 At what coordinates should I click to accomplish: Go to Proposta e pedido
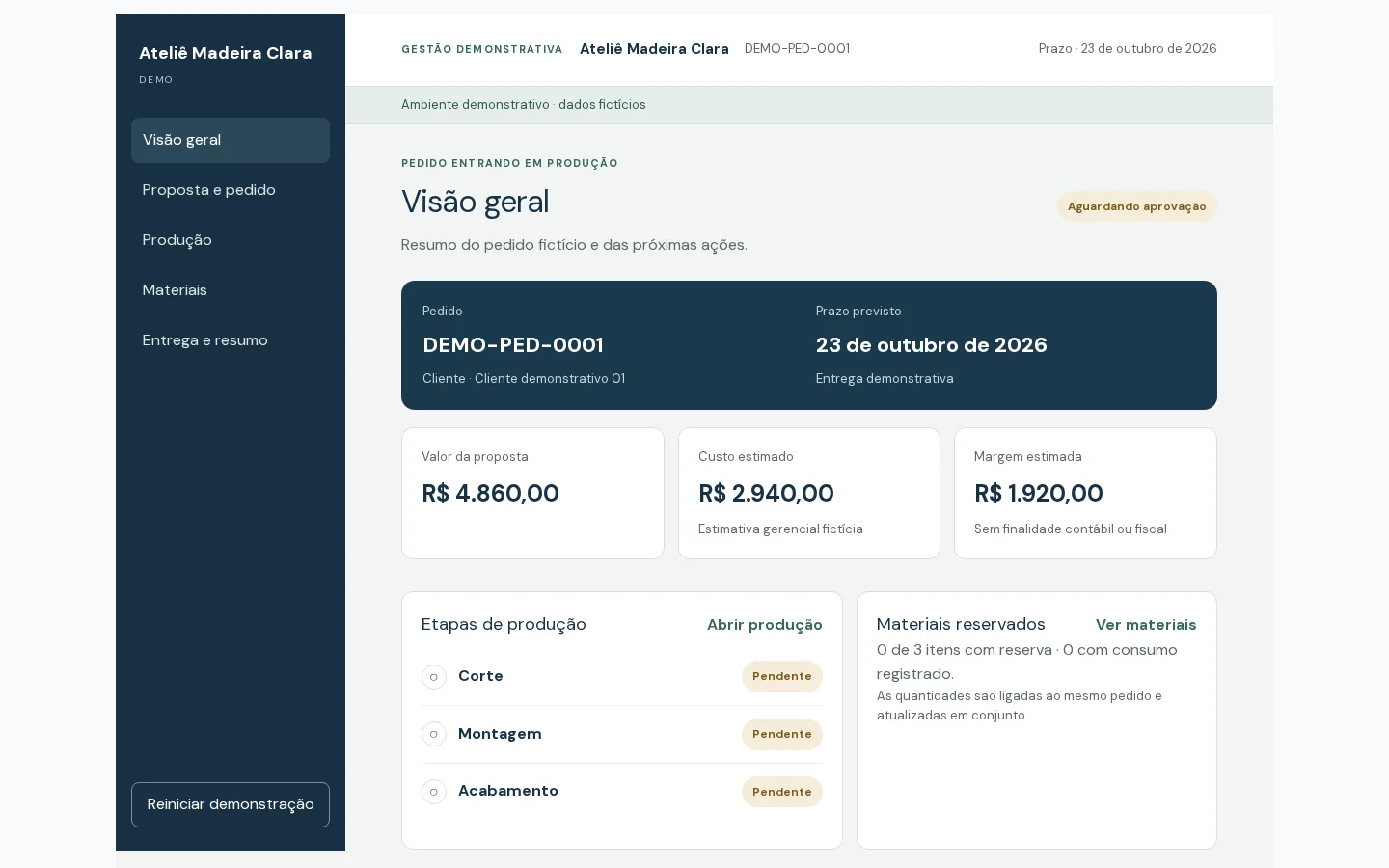pyautogui.click(x=231, y=190)
